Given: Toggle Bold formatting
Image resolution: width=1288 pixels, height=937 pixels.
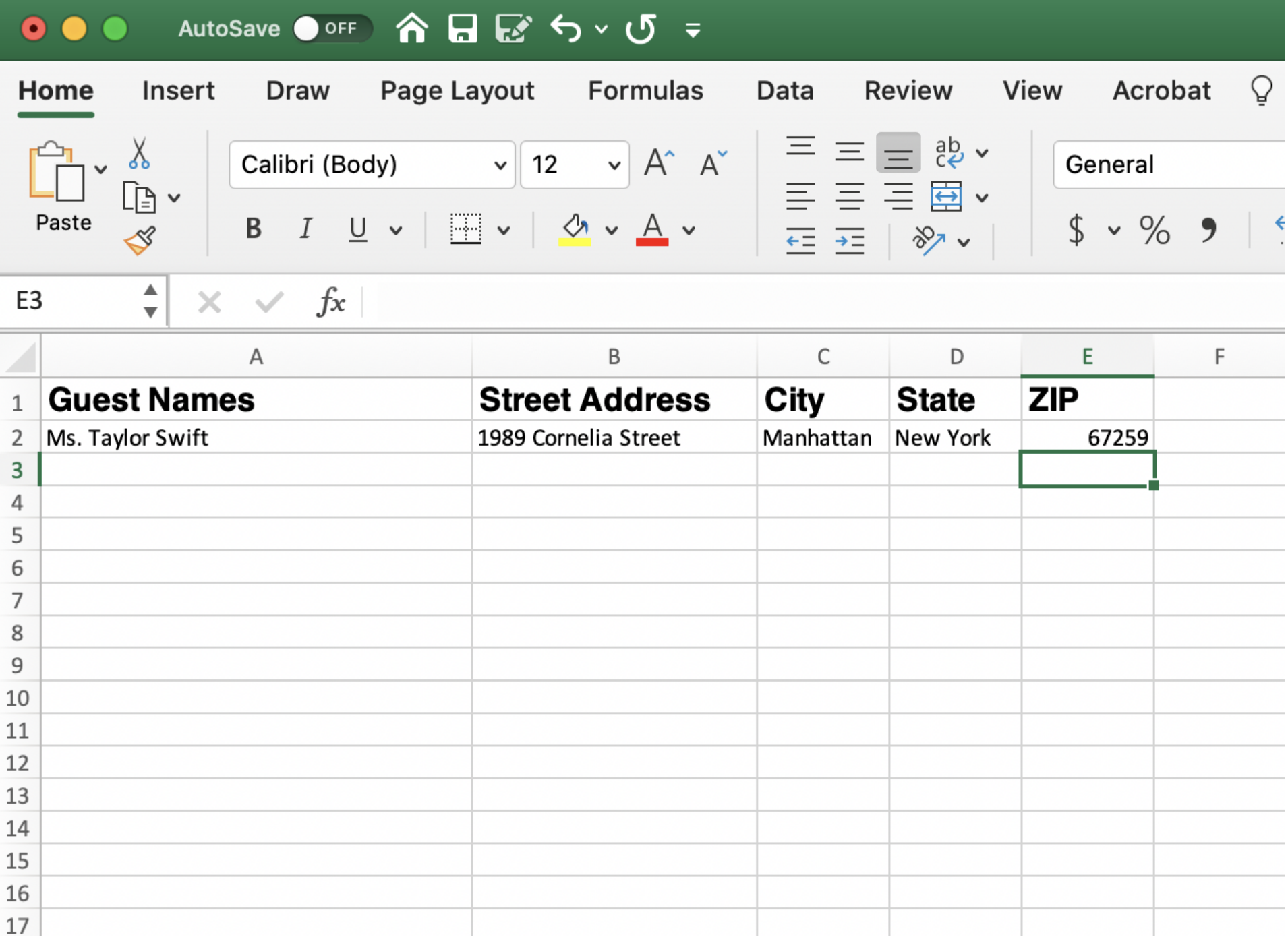Looking at the screenshot, I should 254,229.
